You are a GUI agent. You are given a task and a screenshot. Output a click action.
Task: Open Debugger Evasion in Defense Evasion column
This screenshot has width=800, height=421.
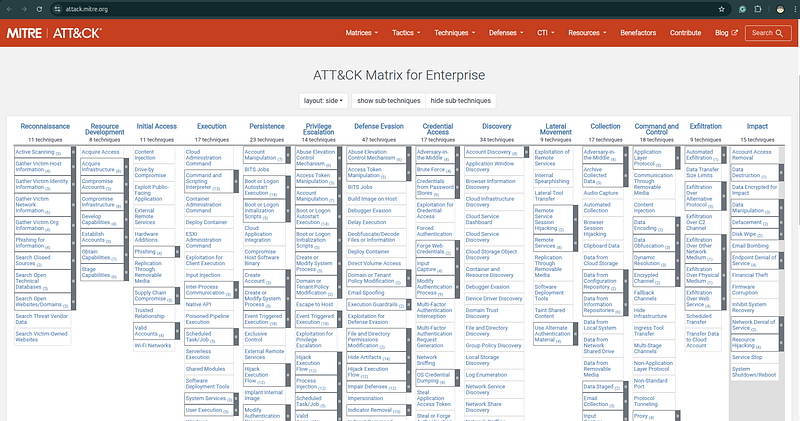click(x=369, y=211)
